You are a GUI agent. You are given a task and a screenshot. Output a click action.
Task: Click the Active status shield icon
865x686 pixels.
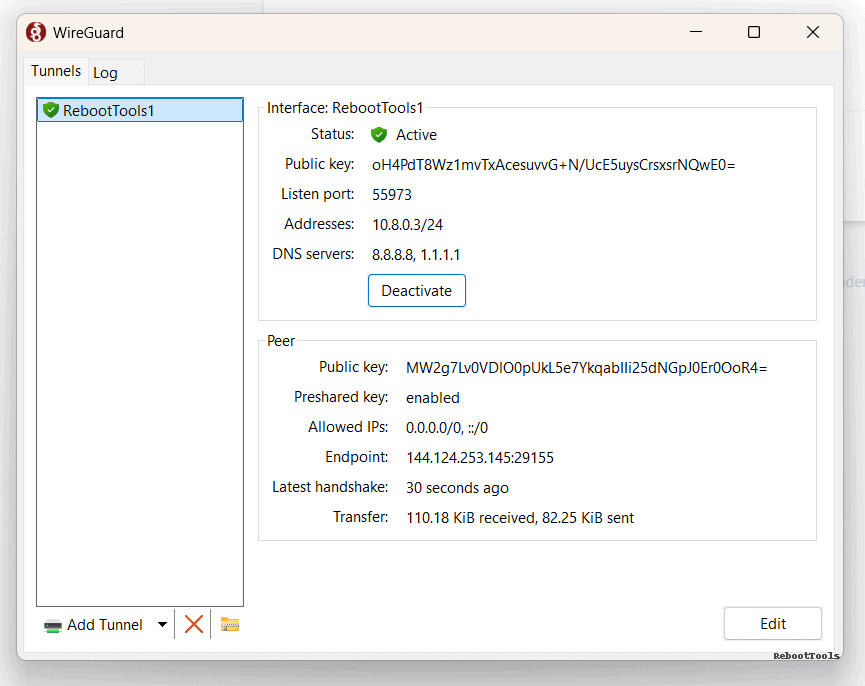coord(379,134)
